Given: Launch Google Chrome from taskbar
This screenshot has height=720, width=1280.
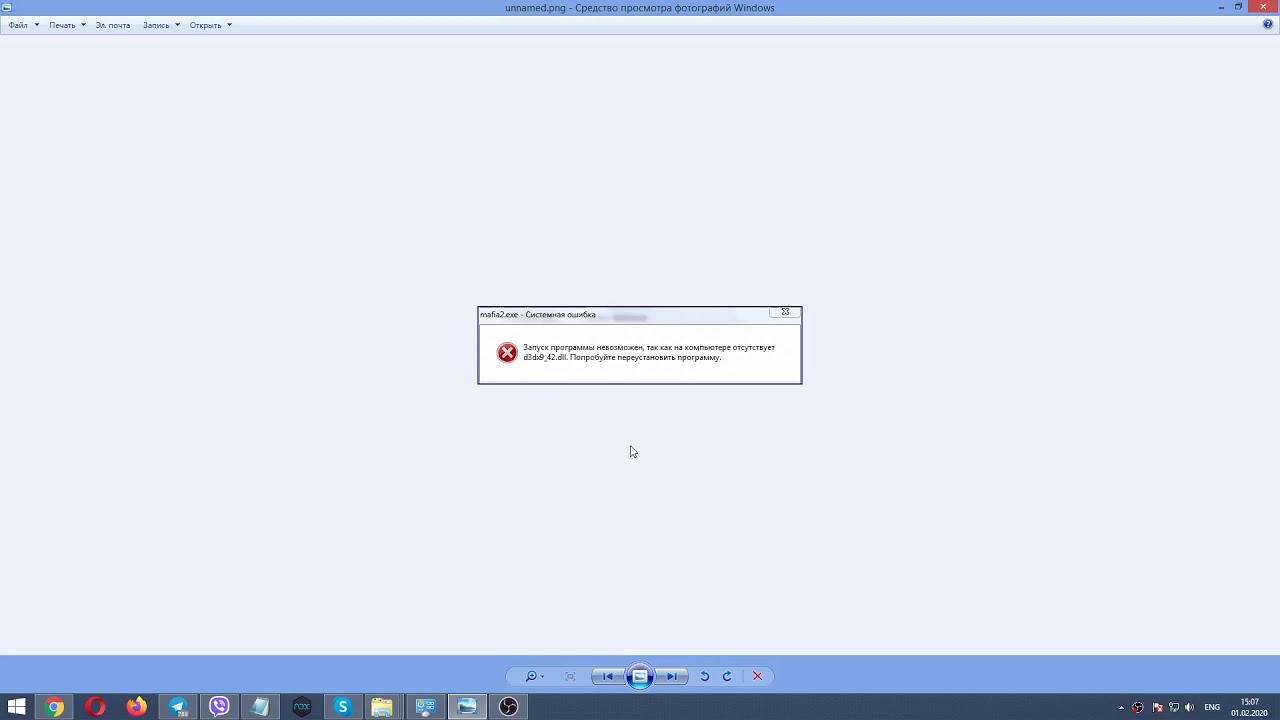Looking at the screenshot, I should click(55, 707).
